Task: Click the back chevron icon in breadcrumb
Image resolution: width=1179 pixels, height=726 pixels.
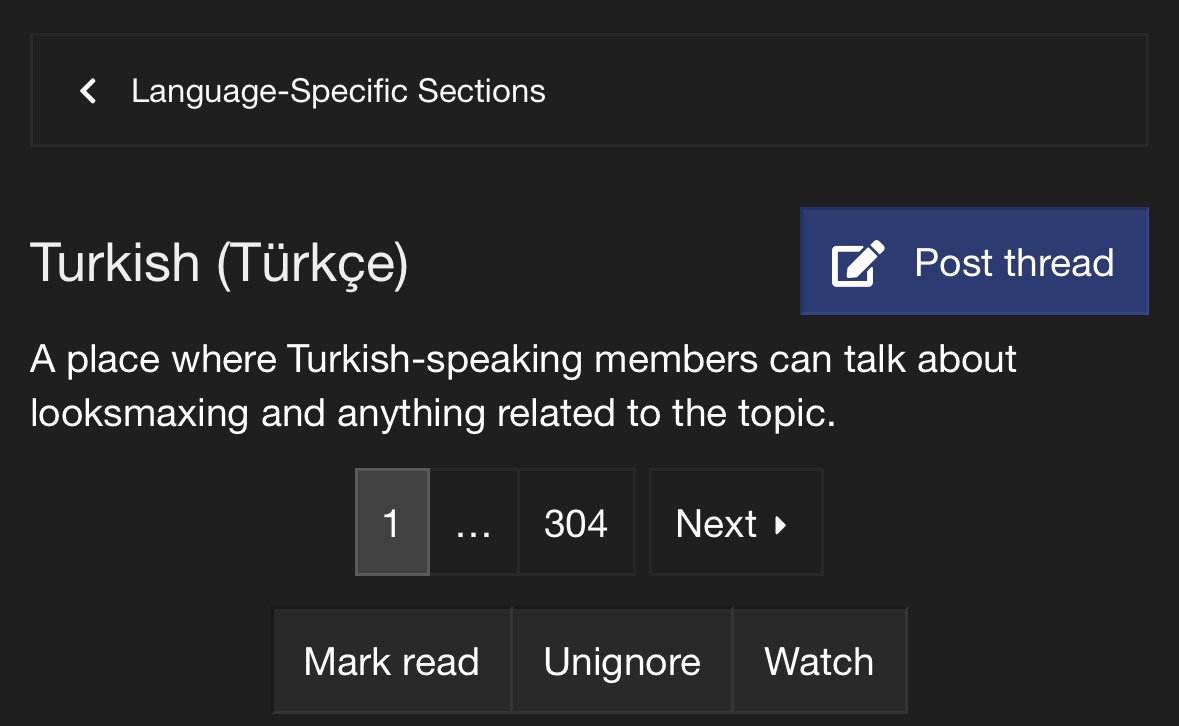Action: (x=88, y=91)
